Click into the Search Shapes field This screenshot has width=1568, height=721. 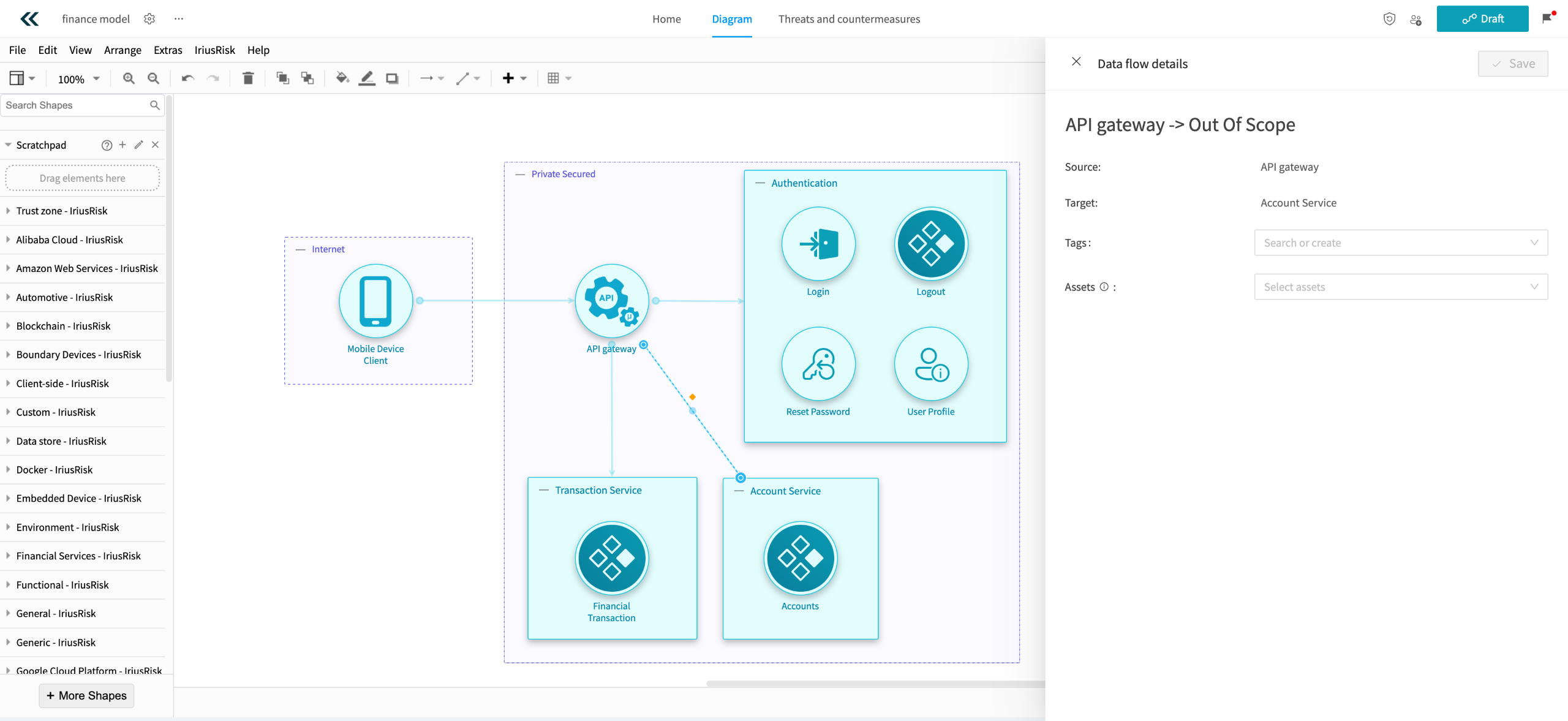pyautogui.click(x=76, y=105)
